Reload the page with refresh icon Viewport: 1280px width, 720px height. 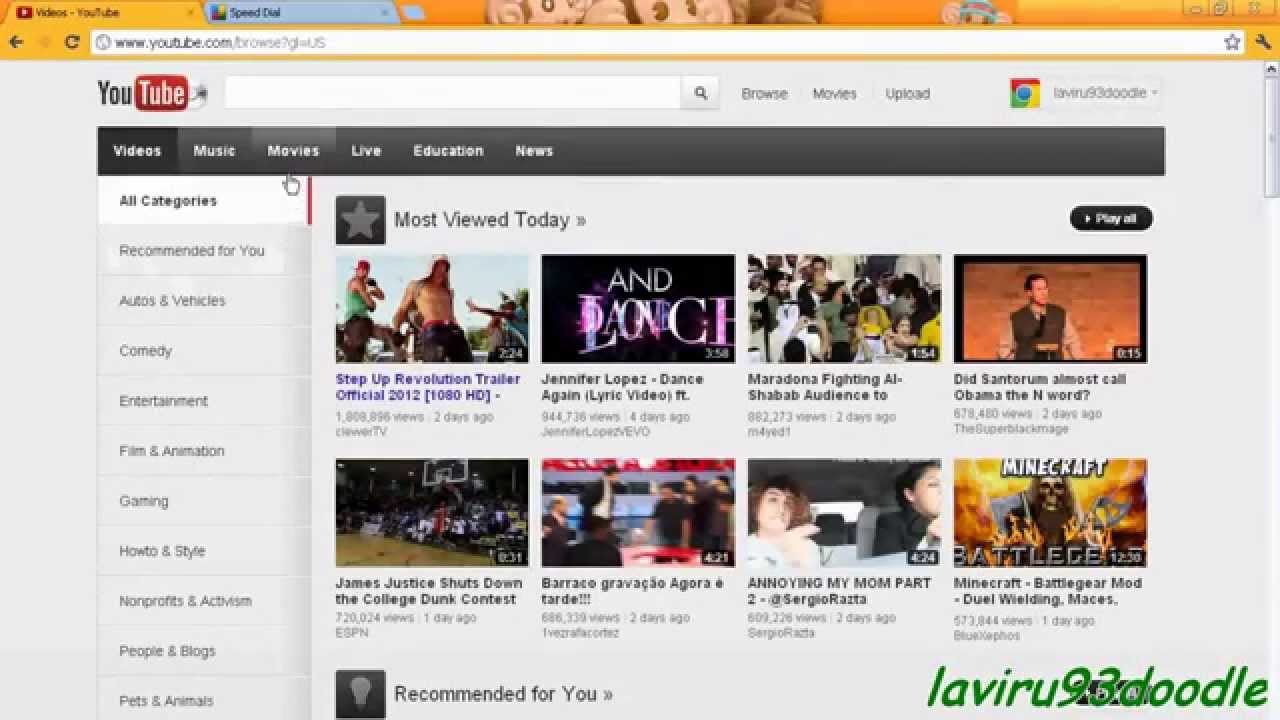click(x=72, y=42)
